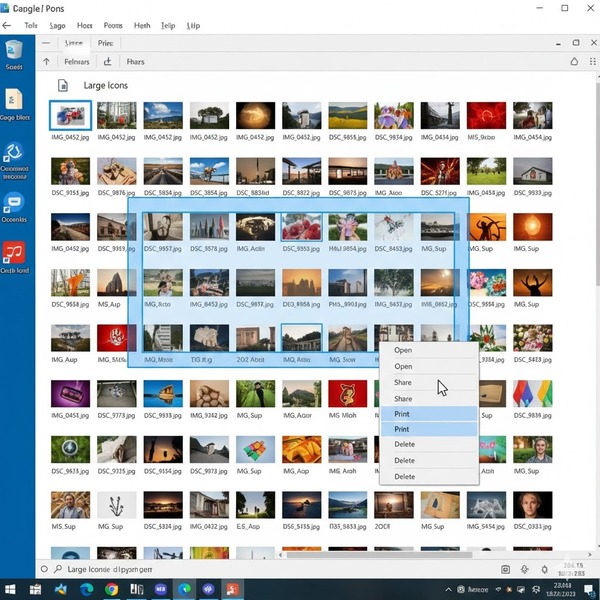Switch to the Pris: tab
600x600 pixels.
click(x=106, y=43)
